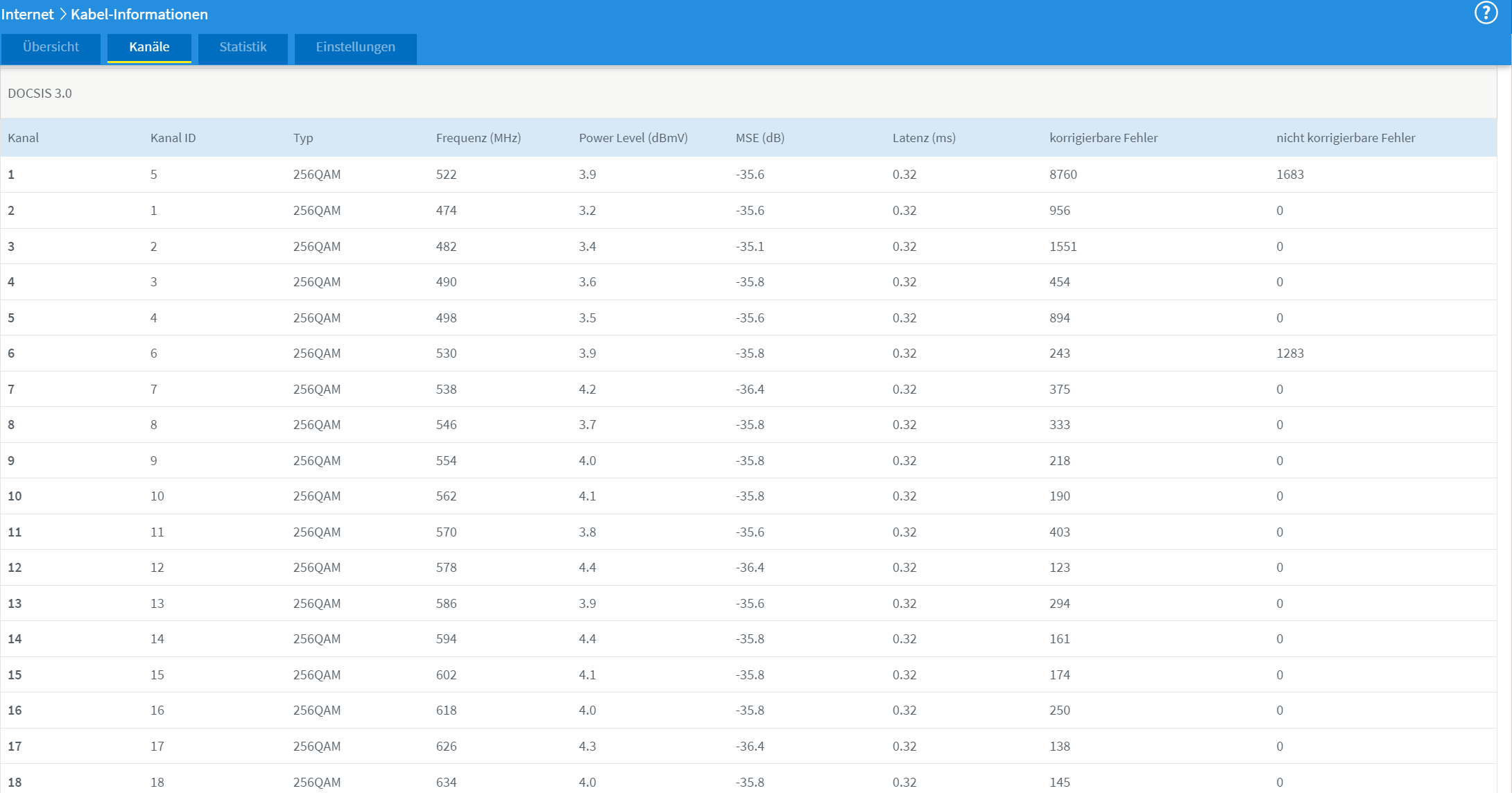The image size is (1512, 793).
Task: Click the 8760 correctable errors cell
Action: coord(1063,175)
